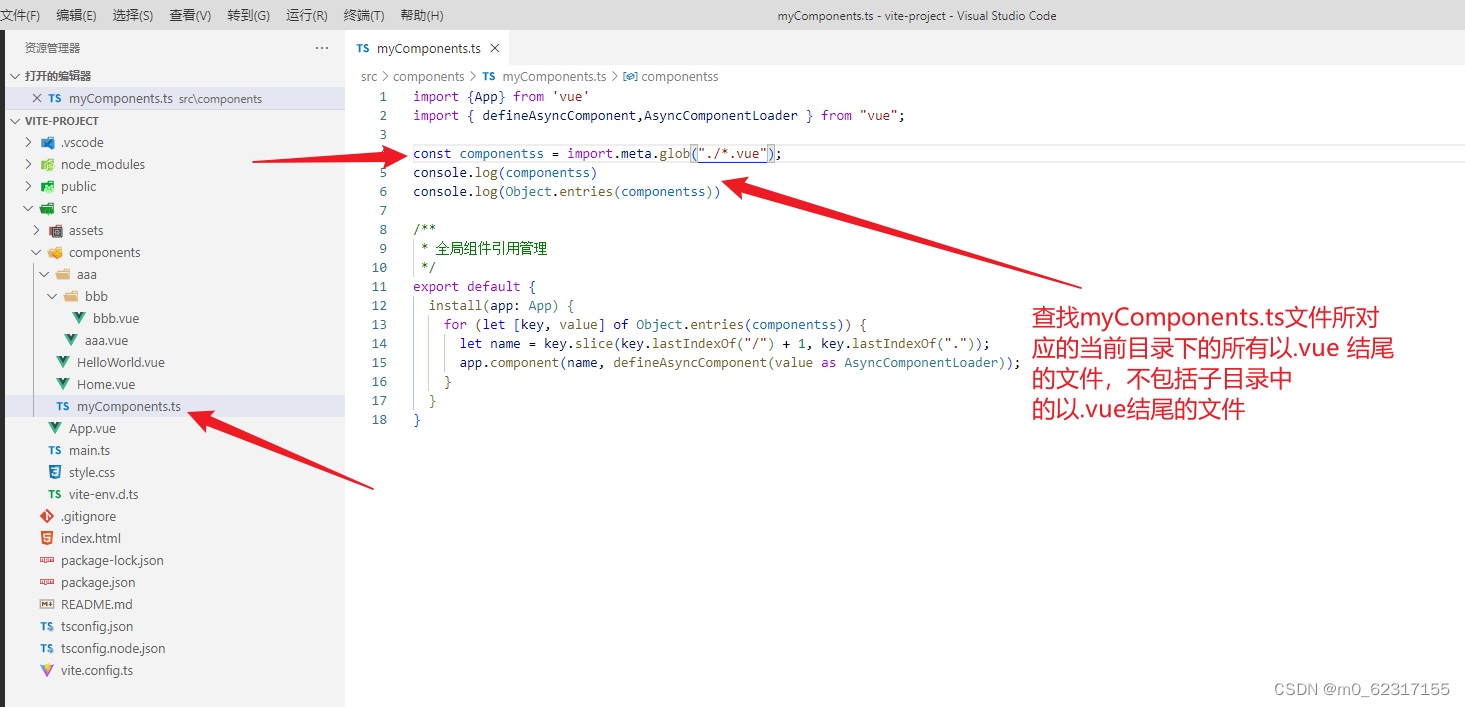Click the CSS icon beside style.css

pyautogui.click(x=55, y=473)
